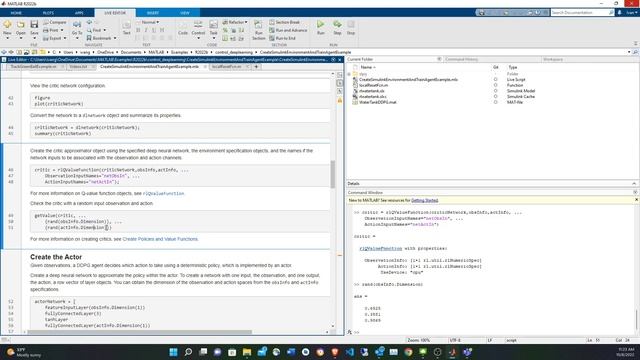The image size is (640, 360).
Task: Open the rlQValueFunction documentation link
Action: [x=163, y=193]
